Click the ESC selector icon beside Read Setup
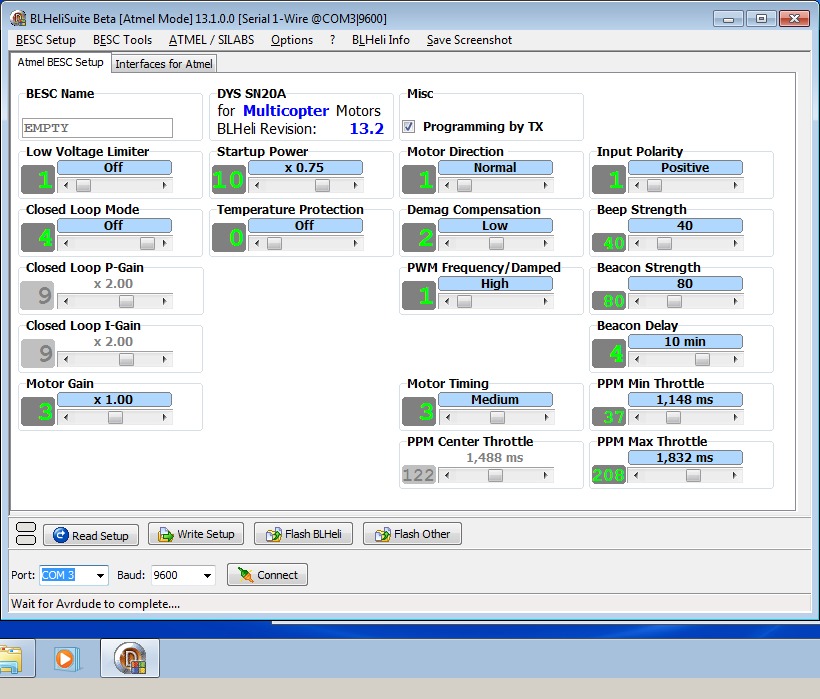The height and width of the screenshot is (699, 820). click(x=26, y=534)
